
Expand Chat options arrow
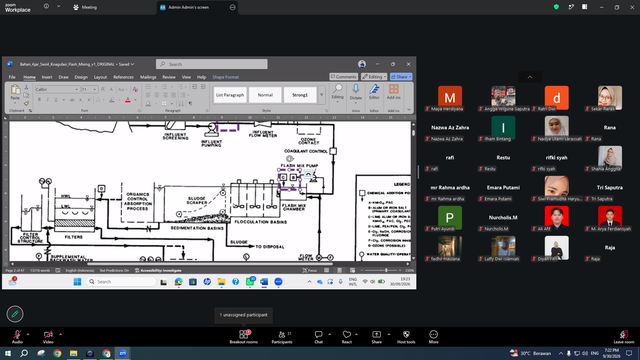tap(329, 334)
